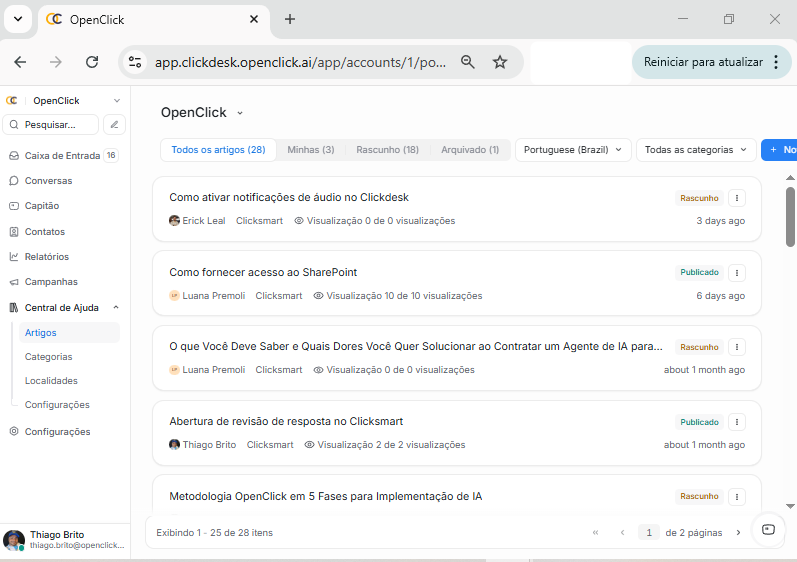
Task: Click the three-dot menu on SharePoint article
Action: tap(737, 273)
